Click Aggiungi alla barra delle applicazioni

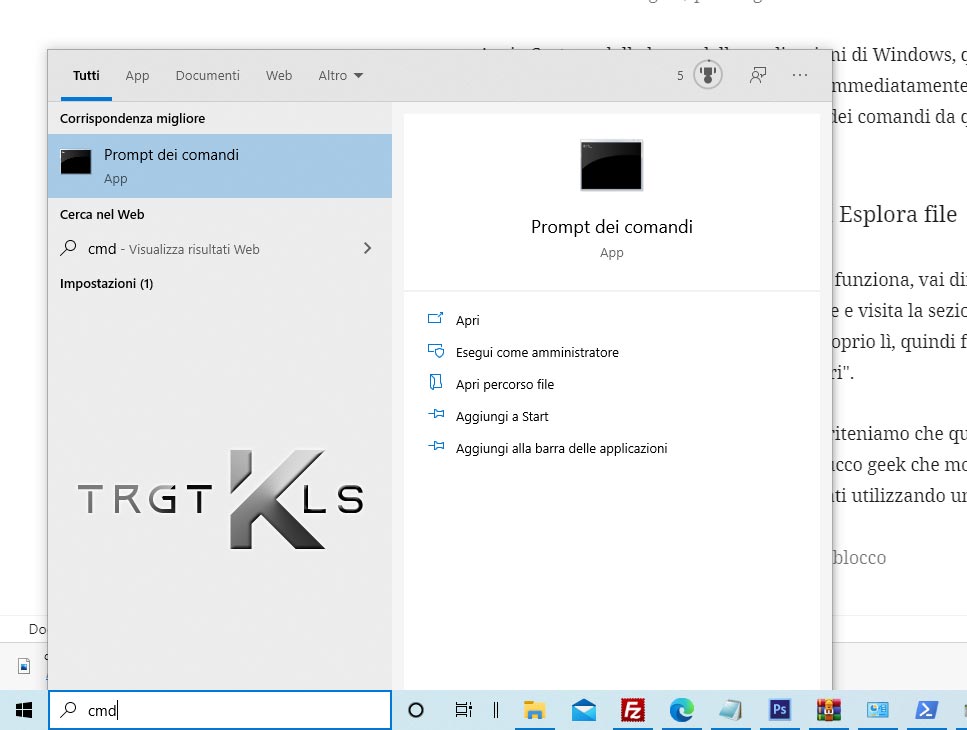click(x=560, y=448)
